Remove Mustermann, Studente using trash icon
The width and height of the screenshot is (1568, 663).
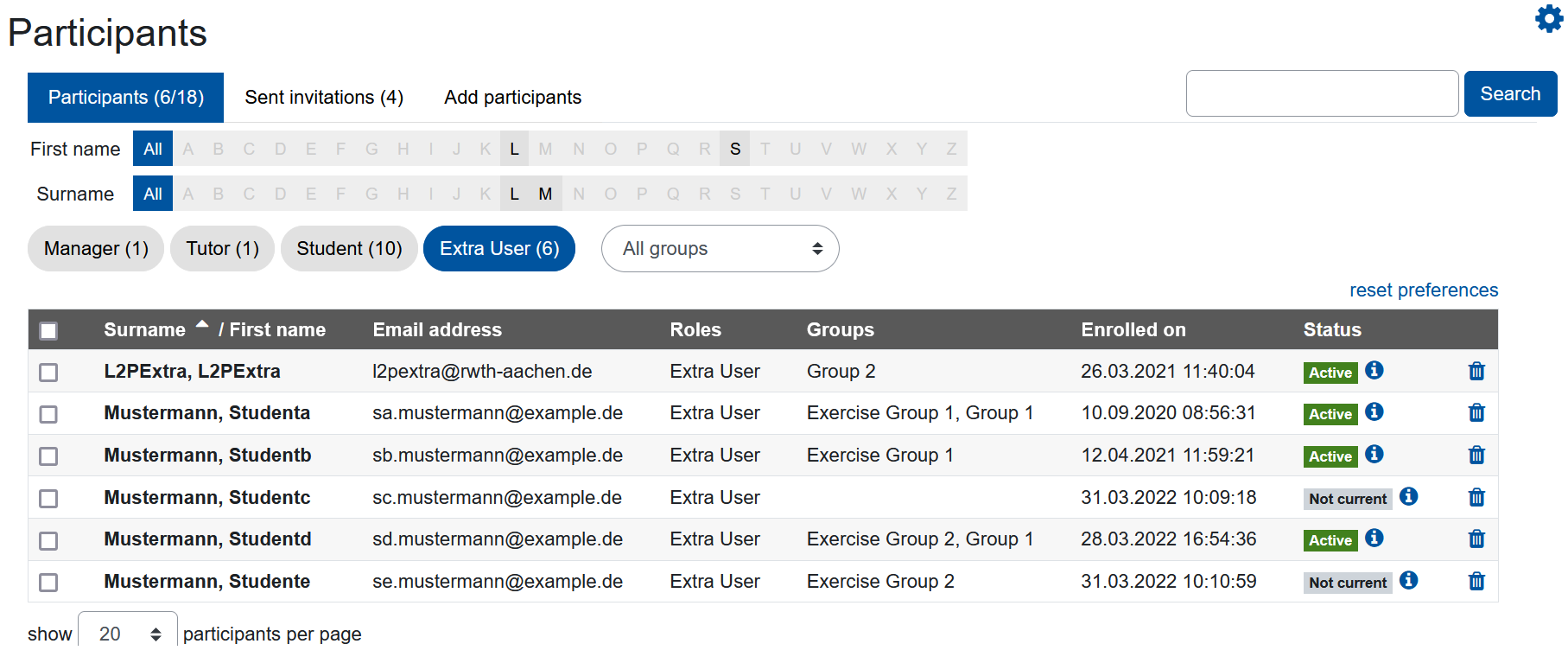1476,582
